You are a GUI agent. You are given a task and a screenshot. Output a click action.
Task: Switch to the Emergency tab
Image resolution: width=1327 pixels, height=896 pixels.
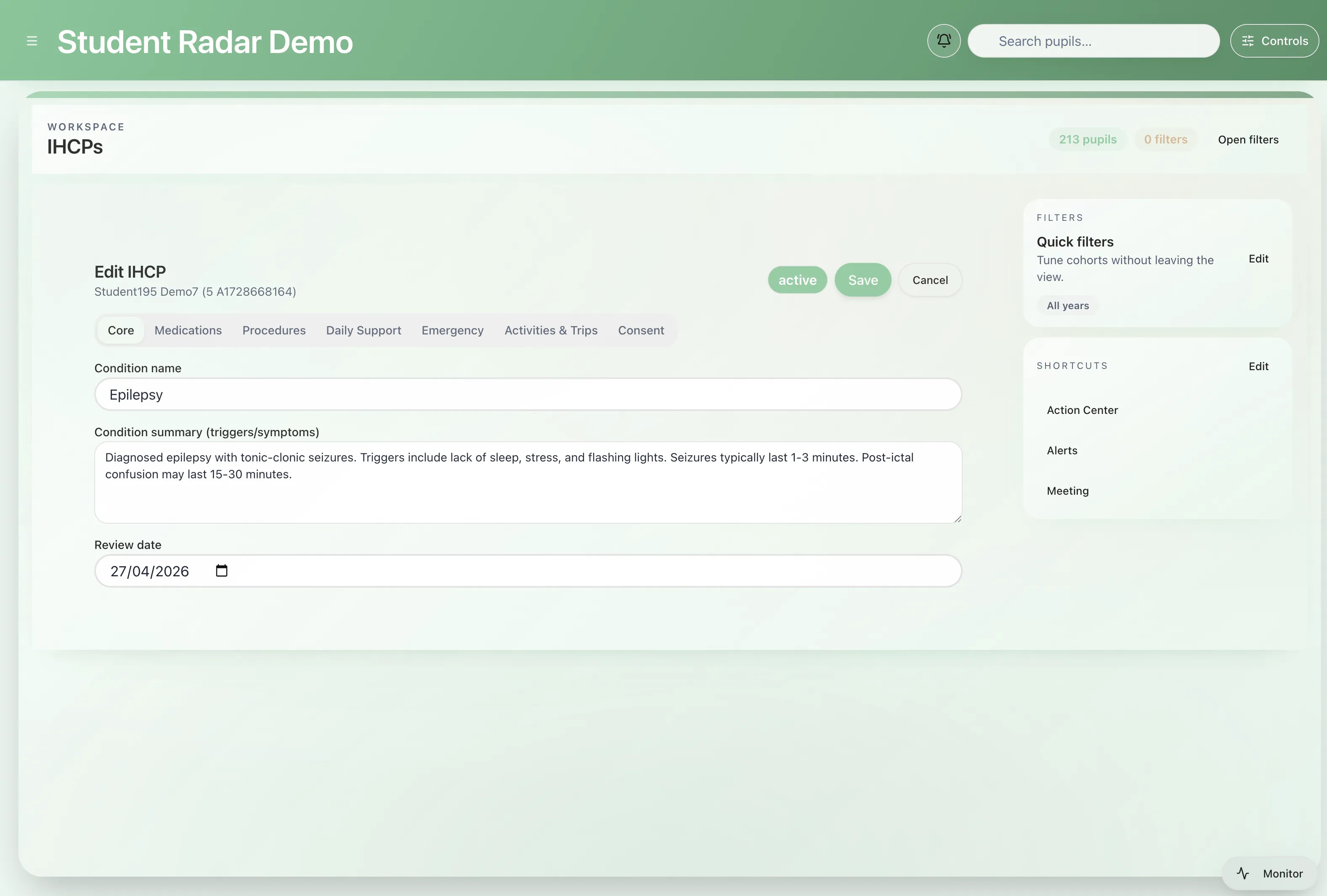pyautogui.click(x=452, y=330)
